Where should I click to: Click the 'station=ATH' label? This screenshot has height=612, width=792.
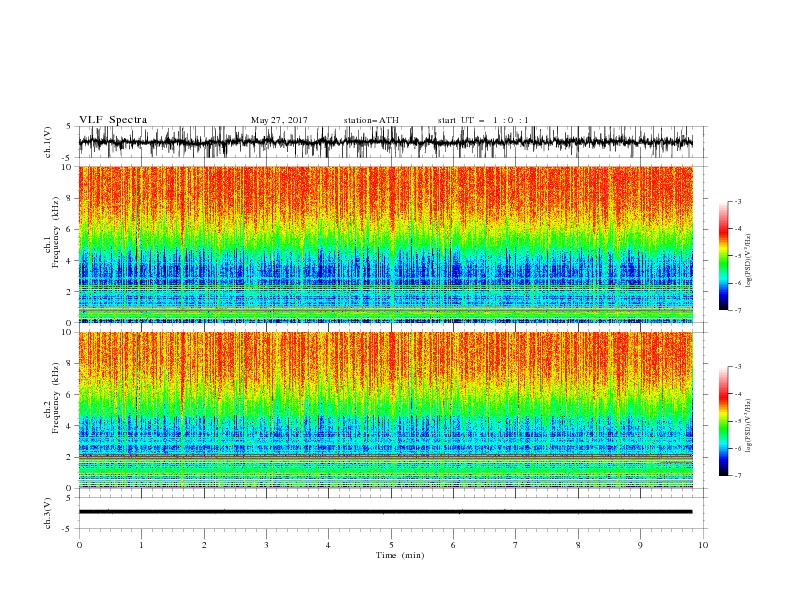[371, 120]
